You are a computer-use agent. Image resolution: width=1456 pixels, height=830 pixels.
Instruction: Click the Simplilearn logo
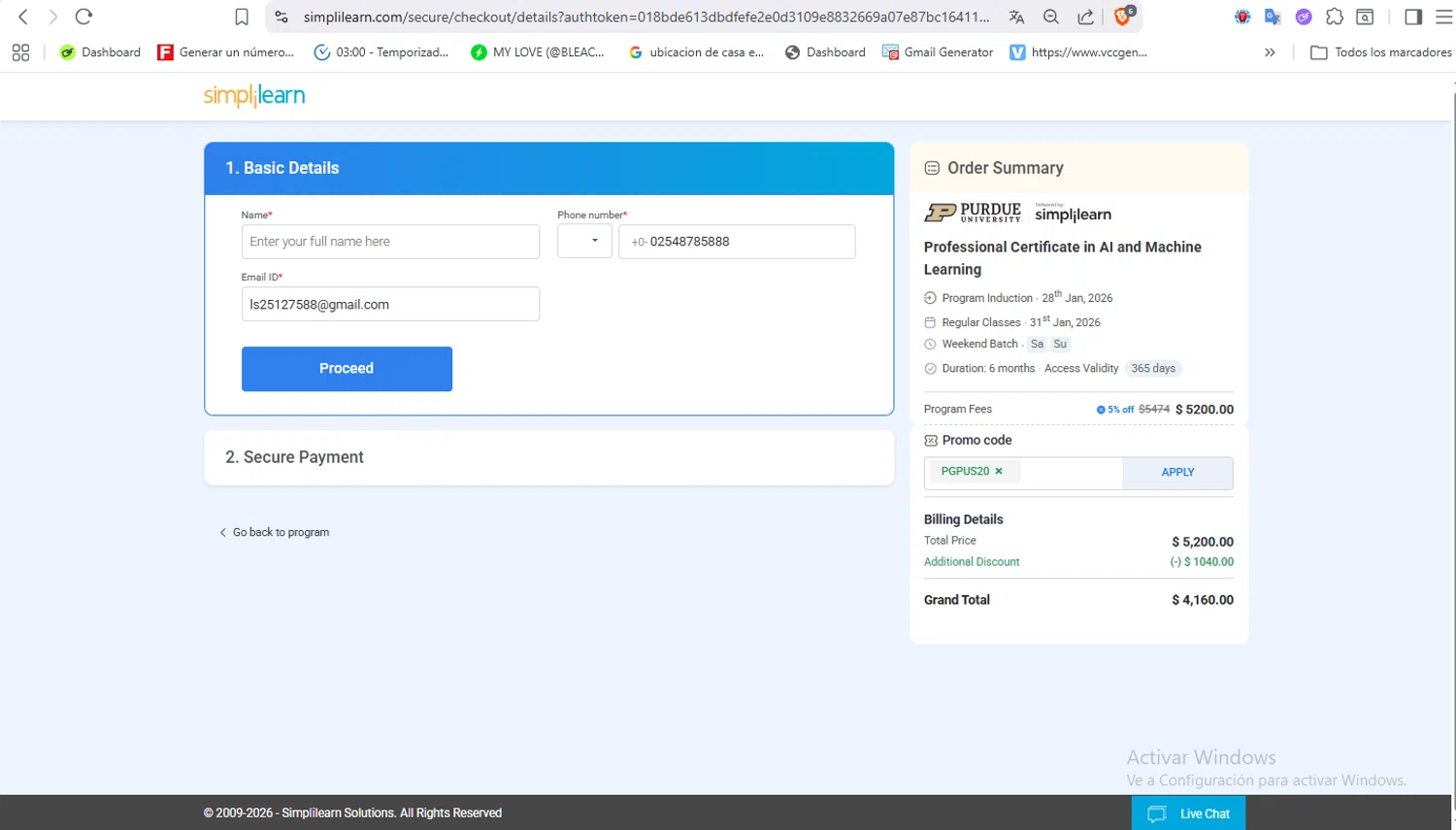click(254, 95)
